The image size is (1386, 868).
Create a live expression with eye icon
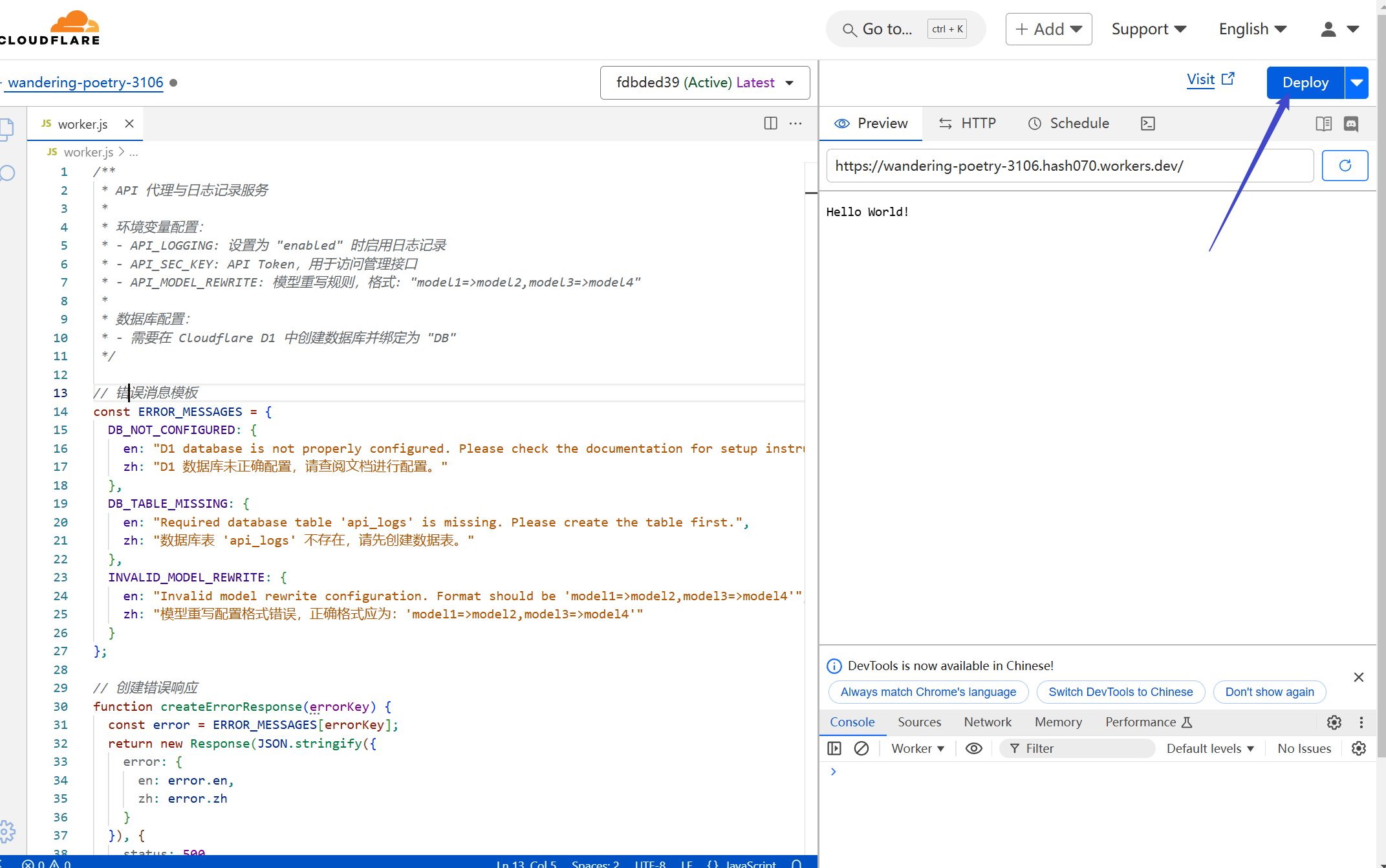coord(974,748)
